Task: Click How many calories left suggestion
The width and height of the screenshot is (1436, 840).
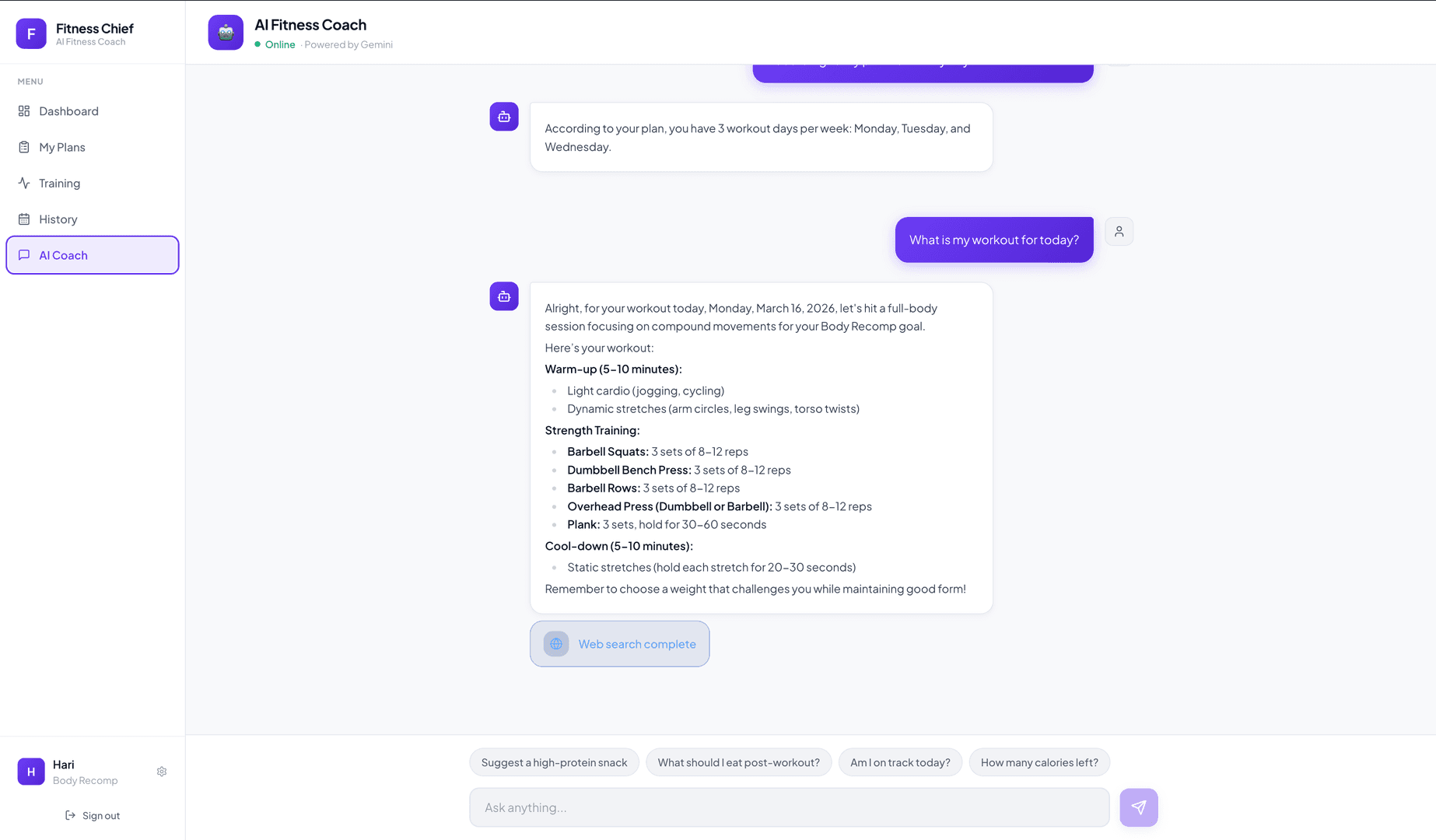Action: point(1039,762)
